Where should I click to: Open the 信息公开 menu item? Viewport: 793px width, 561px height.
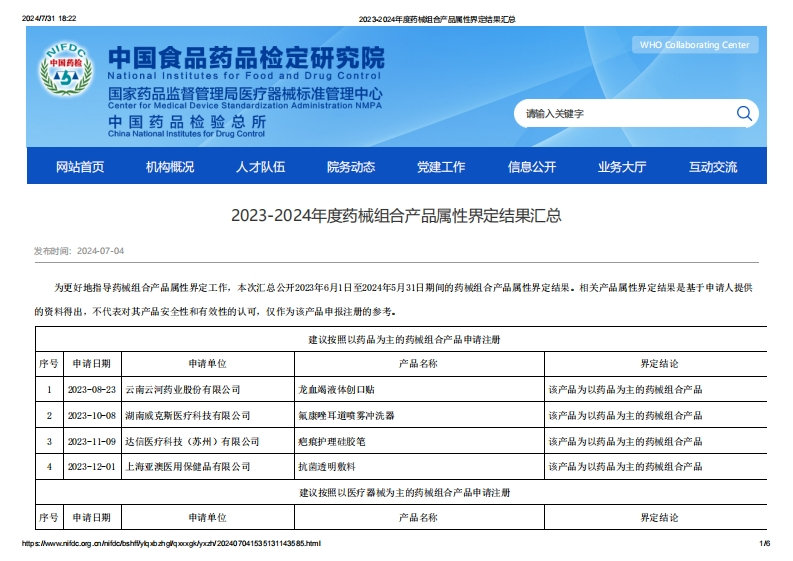[532, 167]
